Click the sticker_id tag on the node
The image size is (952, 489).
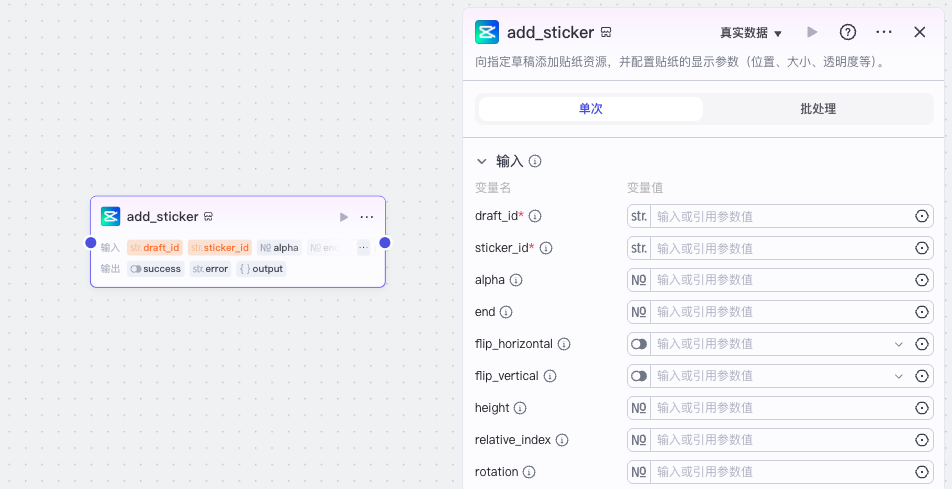220,248
